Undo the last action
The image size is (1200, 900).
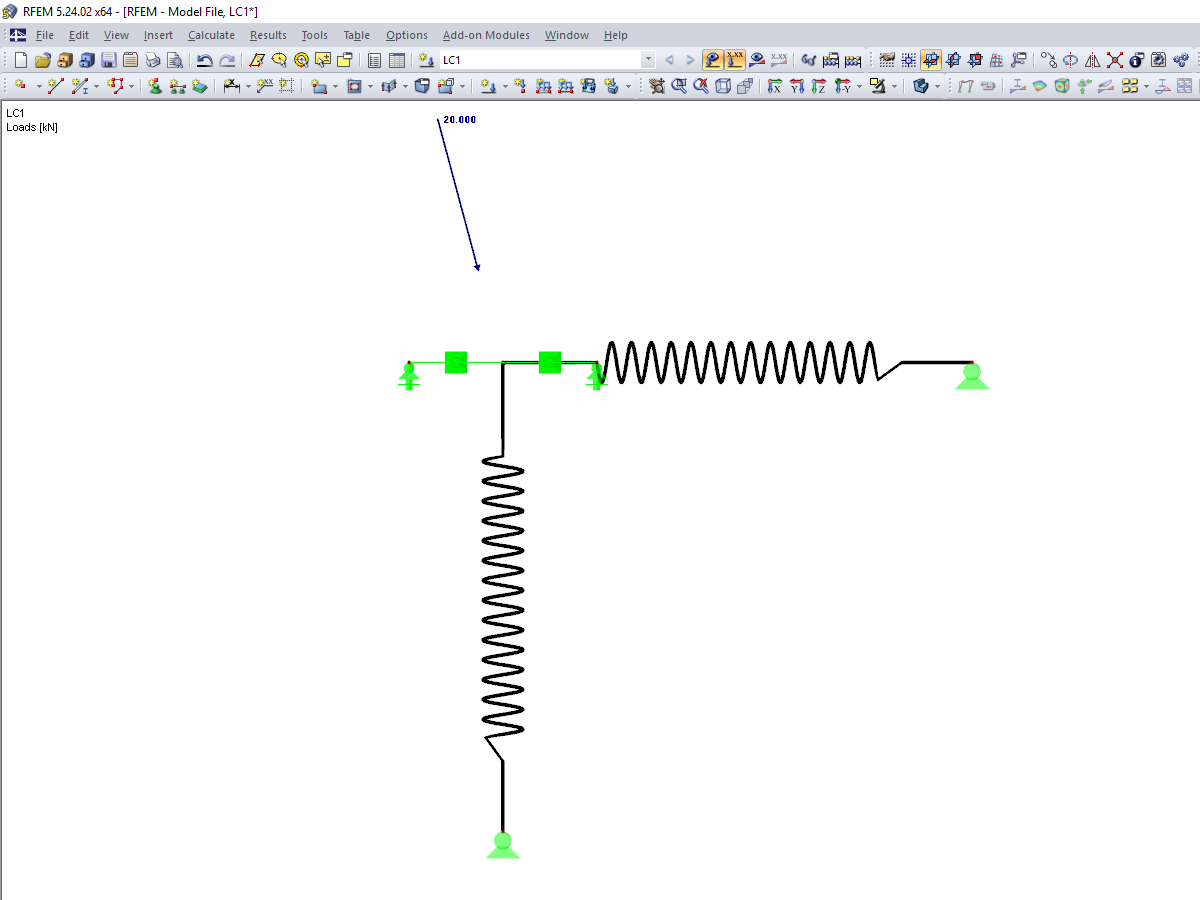point(204,60)
